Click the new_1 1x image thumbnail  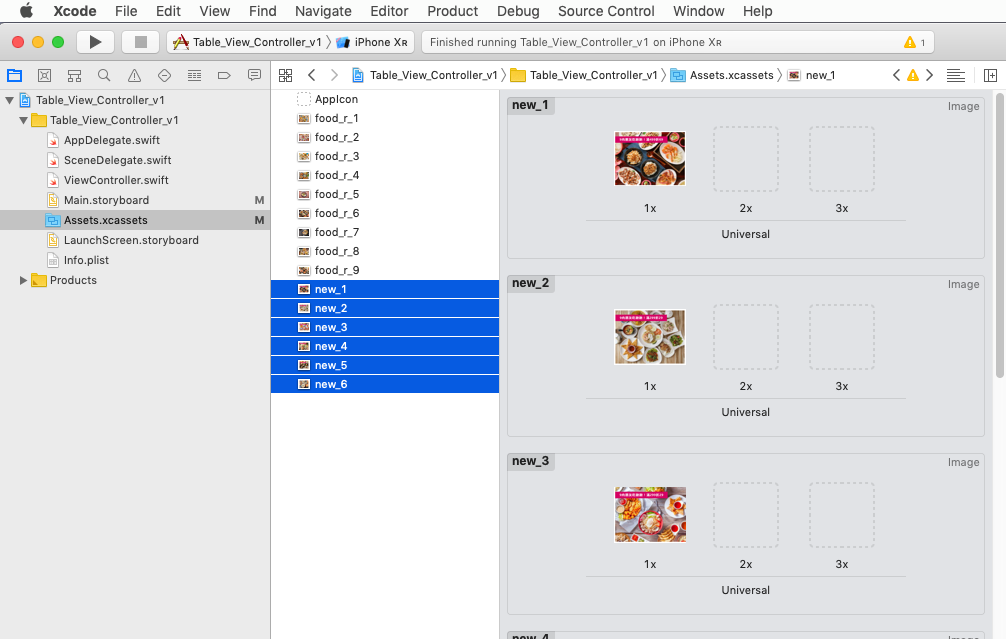pyautogui.click(x=650, y=158)
